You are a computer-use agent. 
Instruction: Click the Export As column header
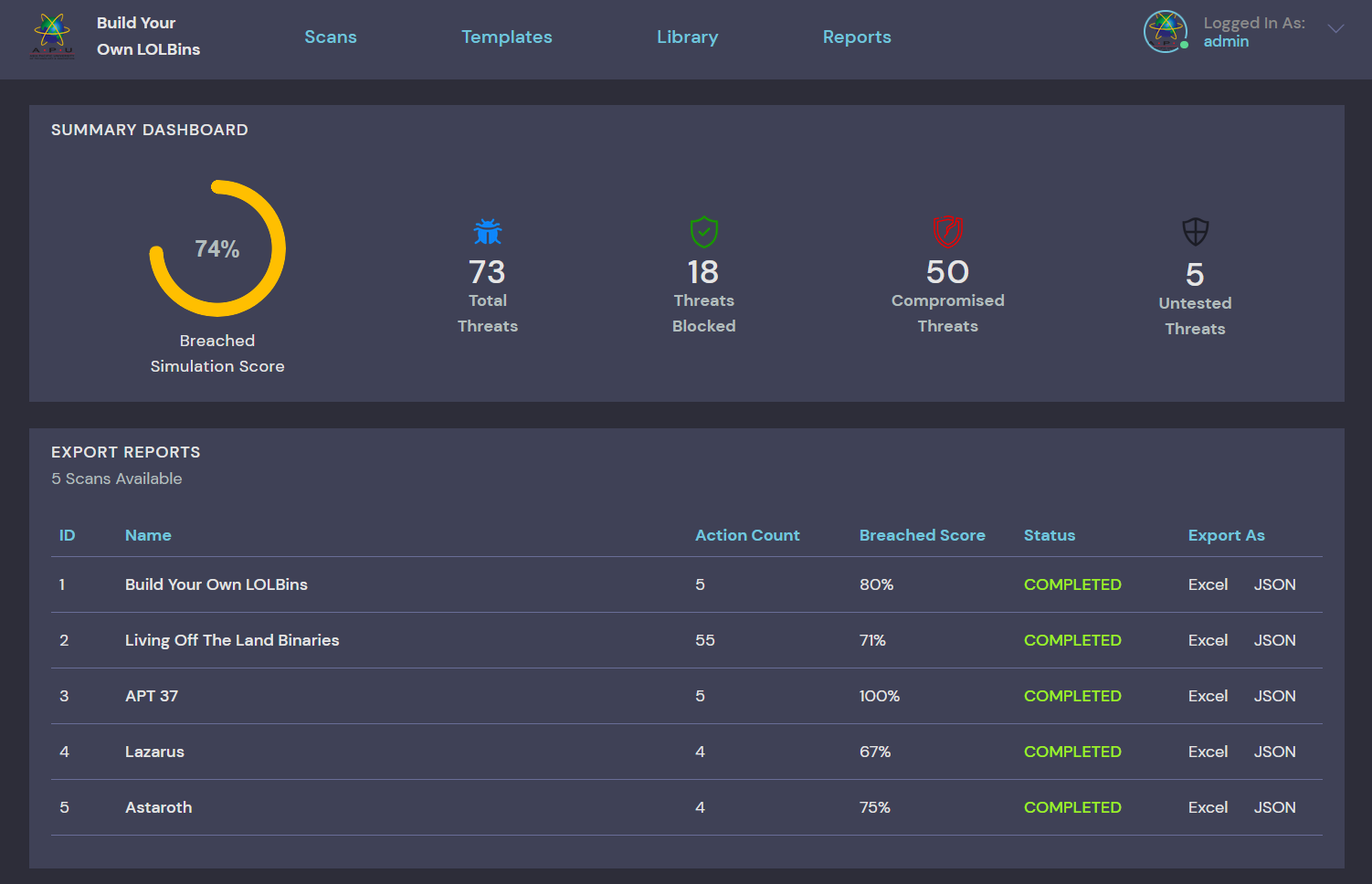click(x=1226, y=535)
